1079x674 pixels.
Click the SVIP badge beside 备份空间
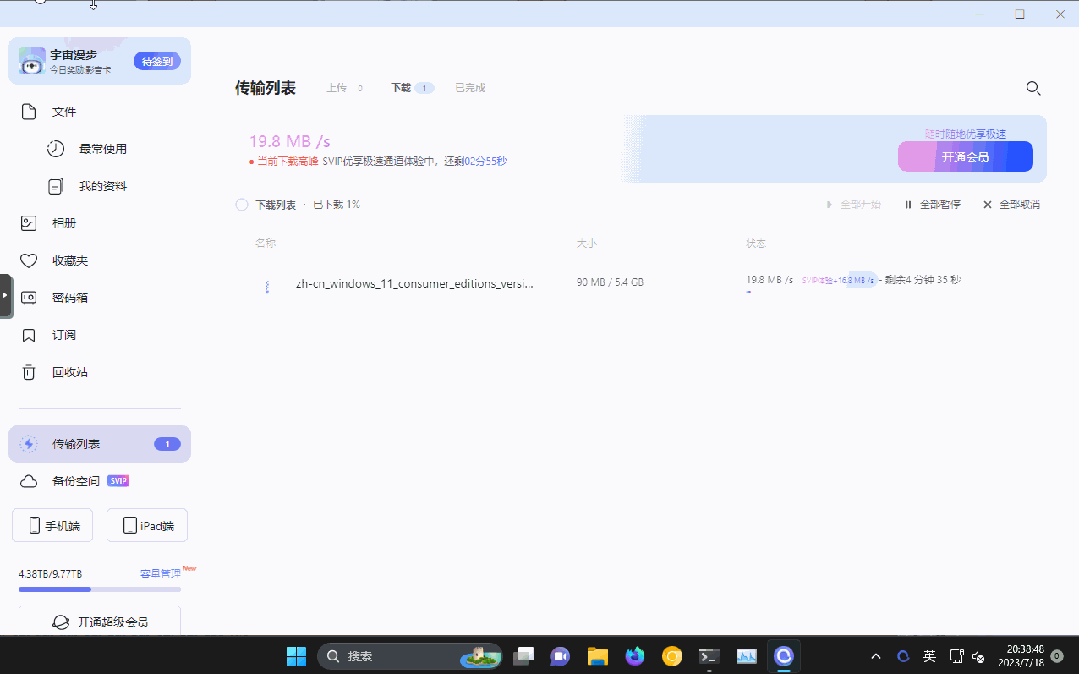118,481
